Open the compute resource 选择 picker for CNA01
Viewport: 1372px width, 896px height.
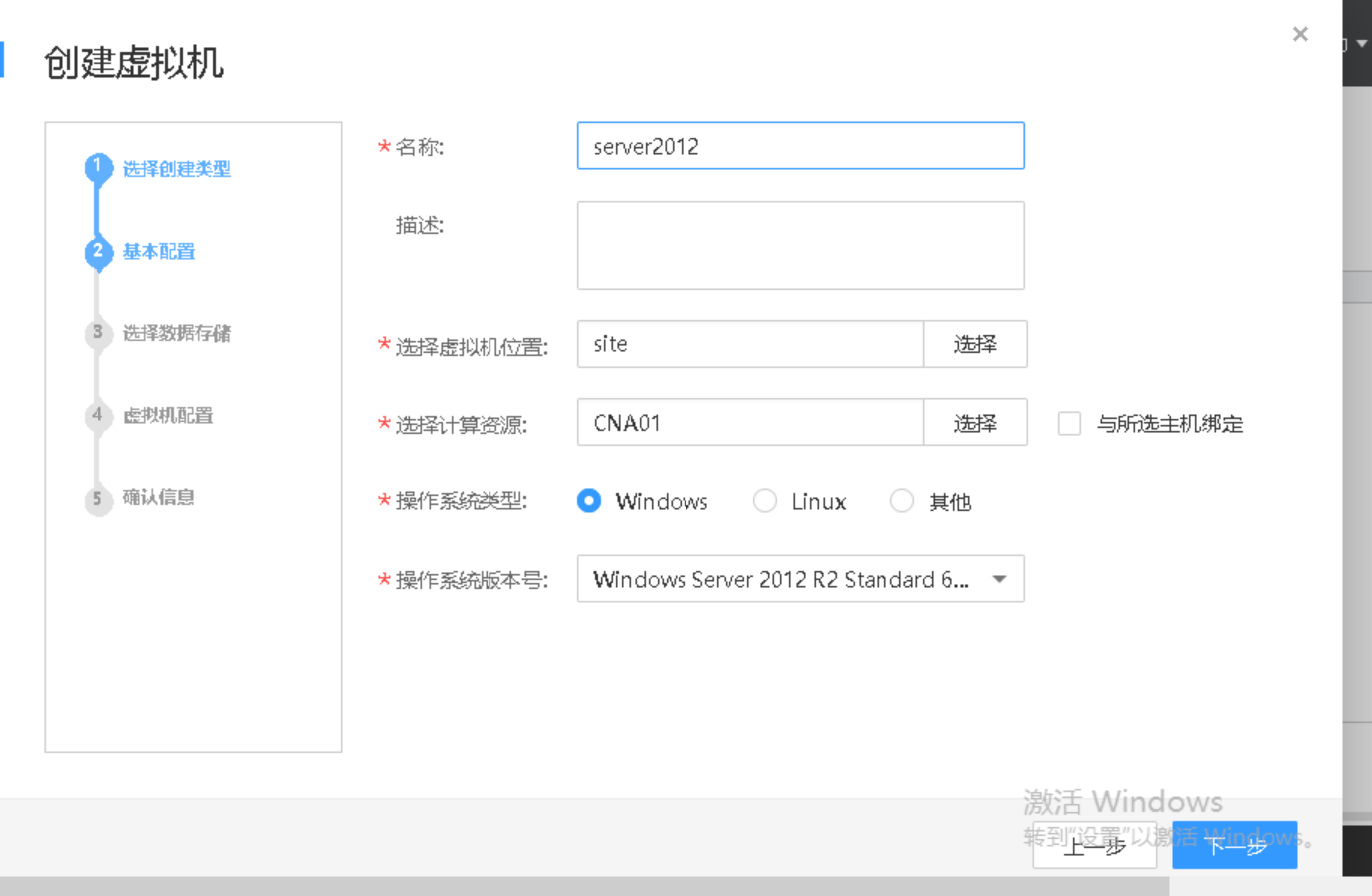coord(975,422)
